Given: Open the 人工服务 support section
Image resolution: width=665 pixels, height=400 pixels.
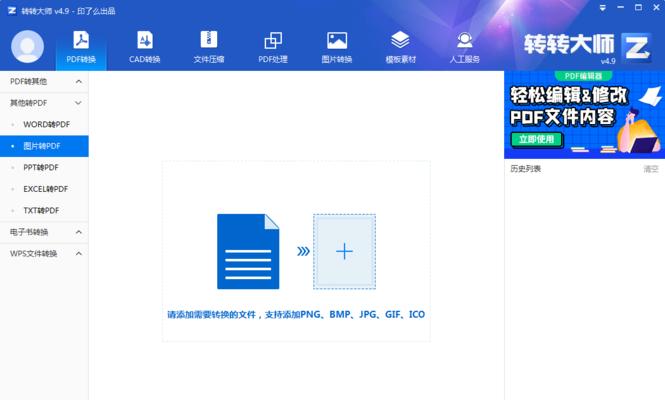Looking at the screenshot, I should [464, 48].
